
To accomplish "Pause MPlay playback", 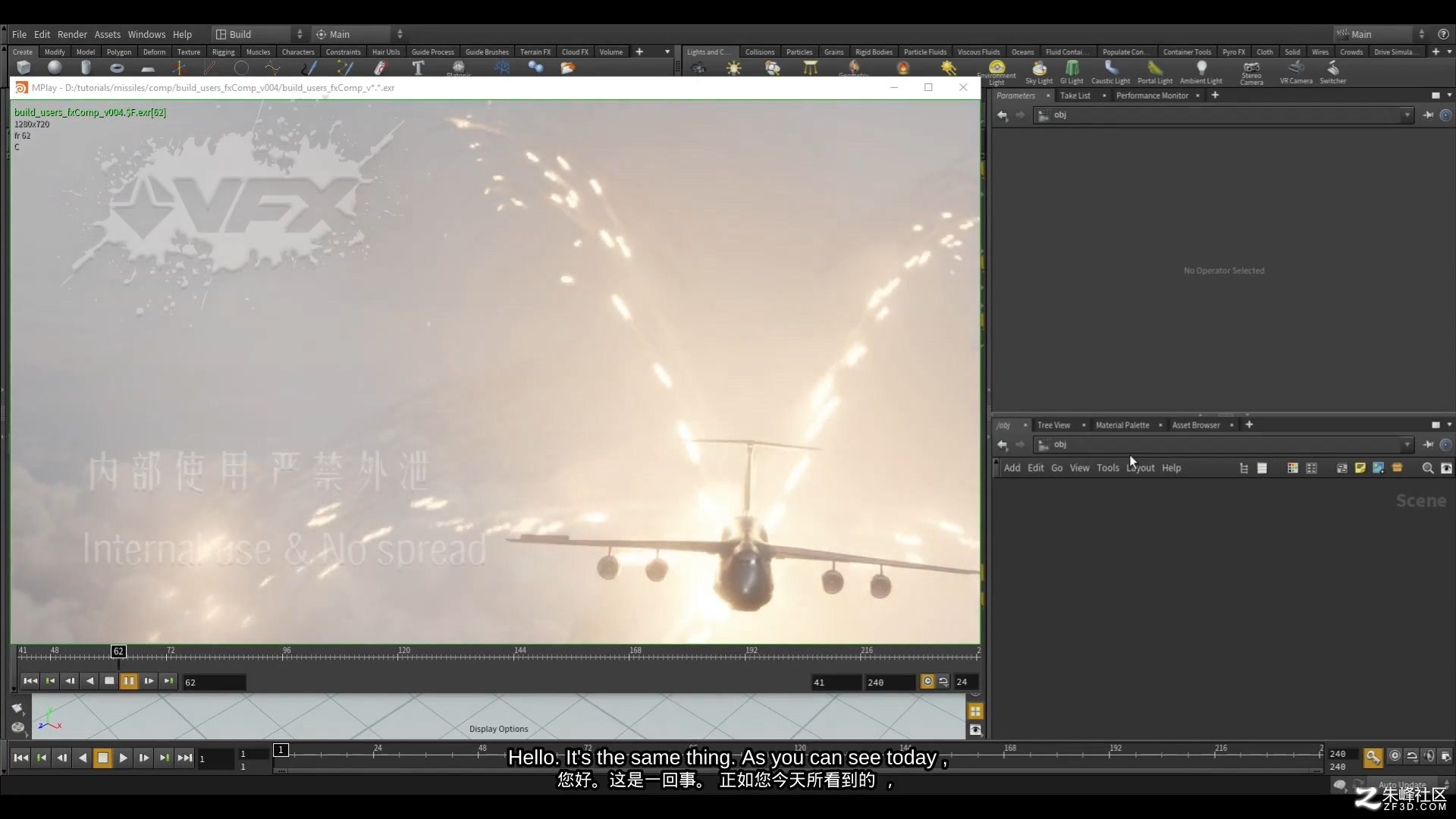I will 129,681.
